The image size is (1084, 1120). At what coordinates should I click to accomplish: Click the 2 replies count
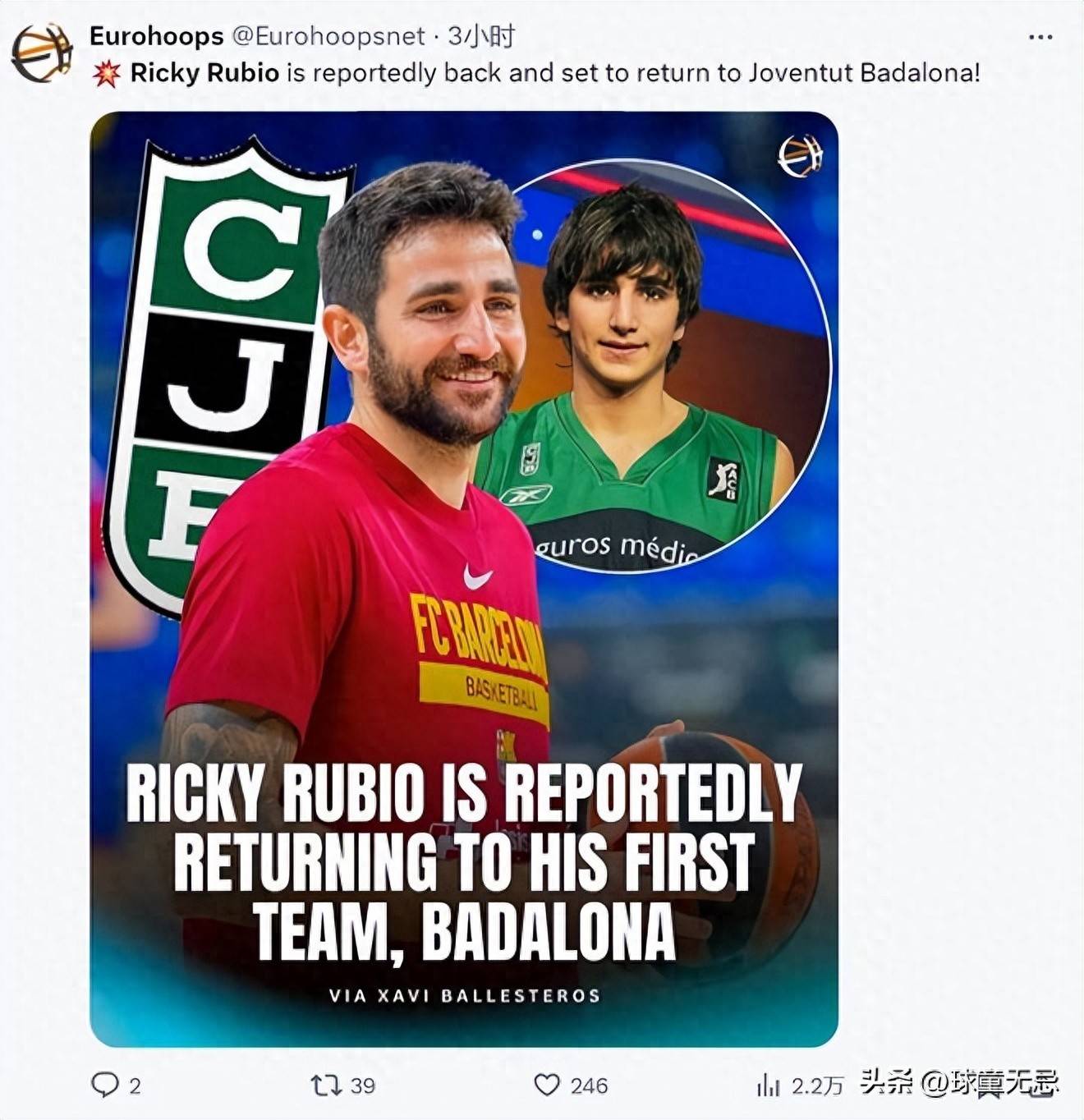(x=135, y=1086)
